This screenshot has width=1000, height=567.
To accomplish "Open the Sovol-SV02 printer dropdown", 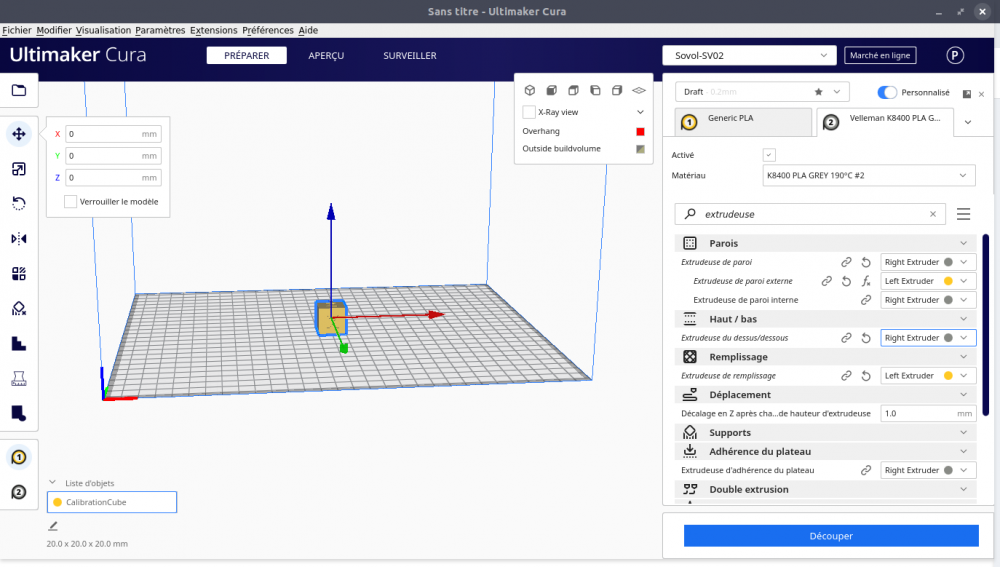I will coord(749,55).
